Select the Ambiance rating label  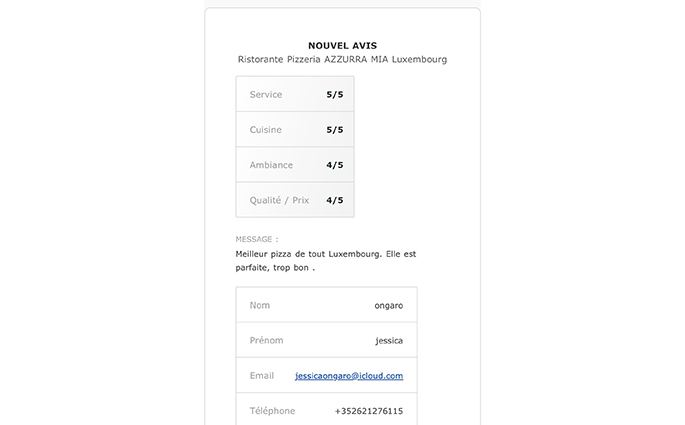click(271, 165)
